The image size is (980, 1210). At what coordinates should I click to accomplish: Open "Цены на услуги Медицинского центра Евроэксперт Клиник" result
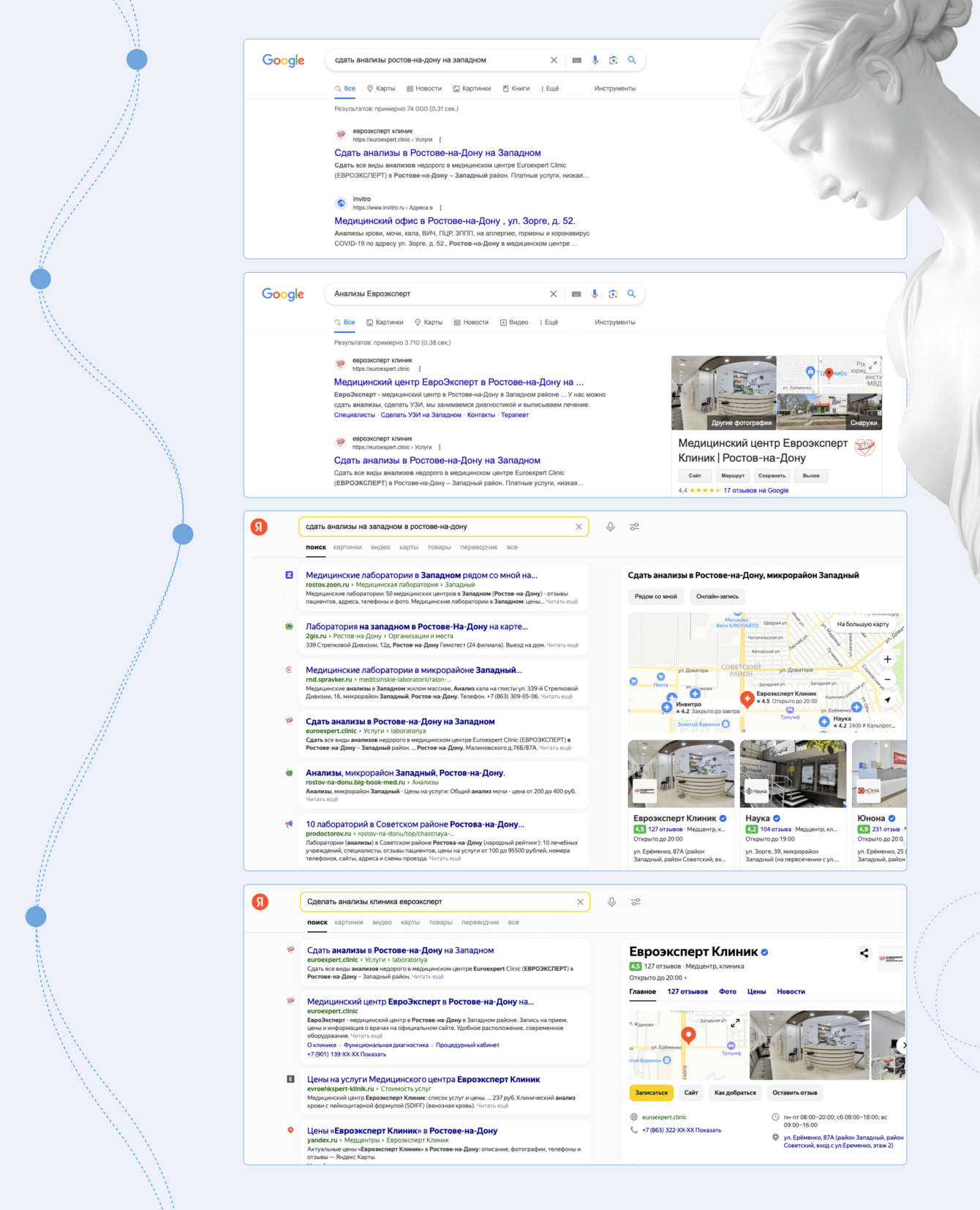423,1080
